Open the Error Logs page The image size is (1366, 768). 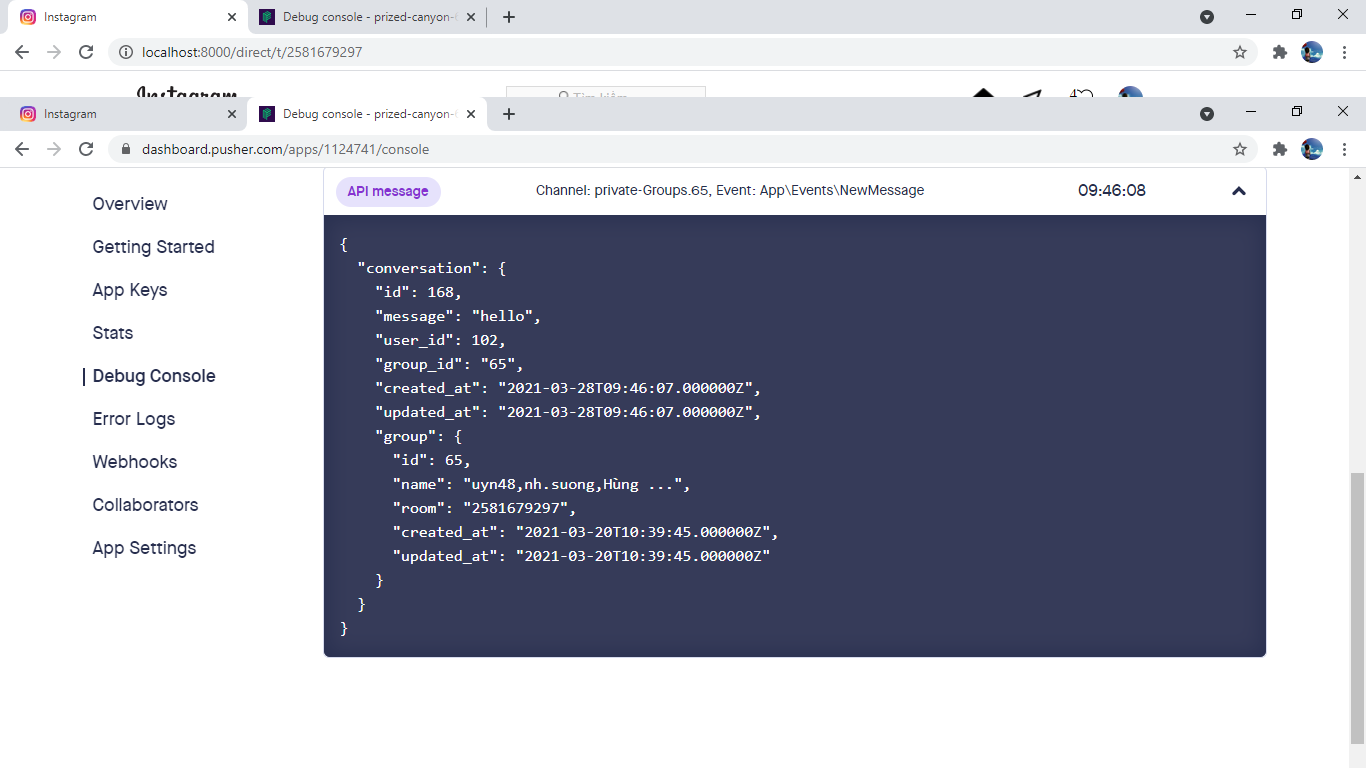point(133,418)
